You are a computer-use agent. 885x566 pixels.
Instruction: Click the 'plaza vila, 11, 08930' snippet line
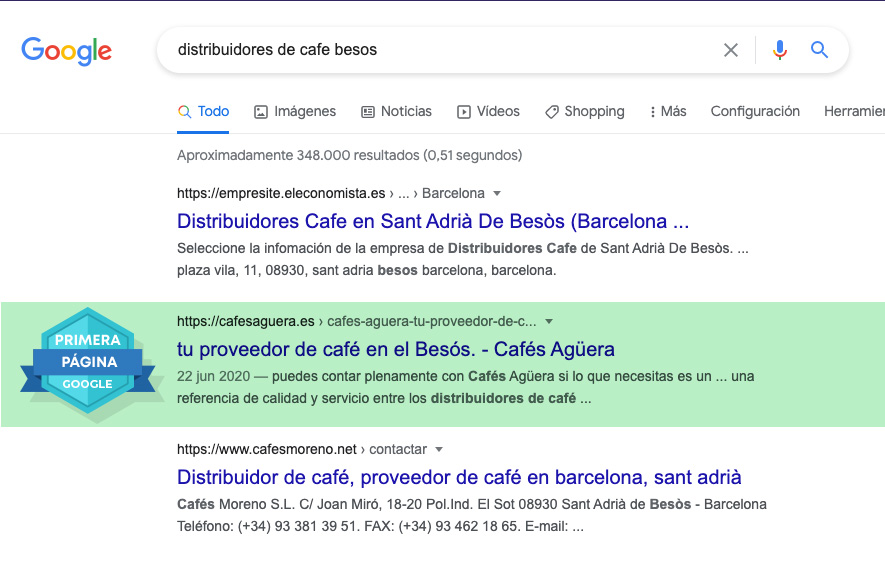(x=367, y=270)
